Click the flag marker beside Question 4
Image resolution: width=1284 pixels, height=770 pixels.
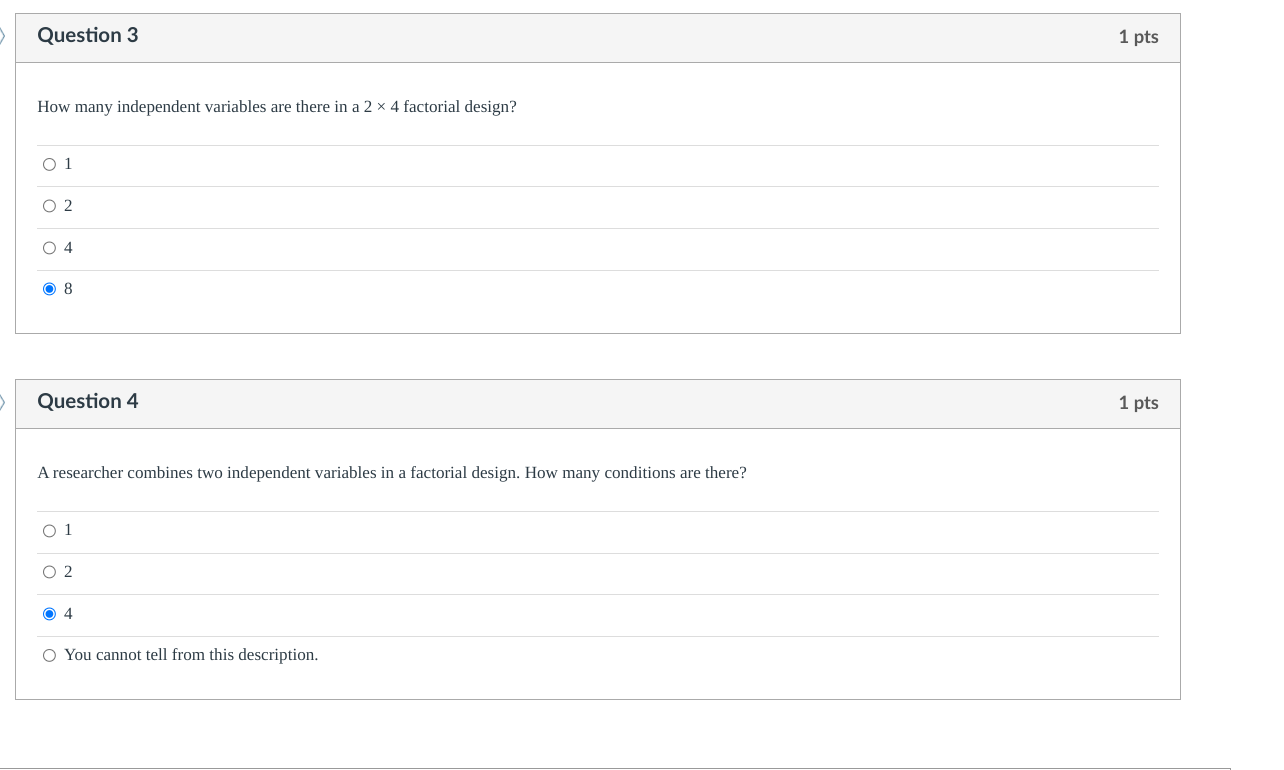point(3,403)
